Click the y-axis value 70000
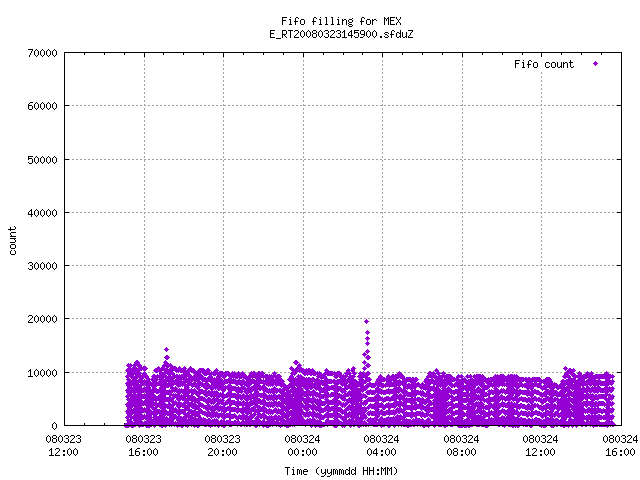 [42, 53]
